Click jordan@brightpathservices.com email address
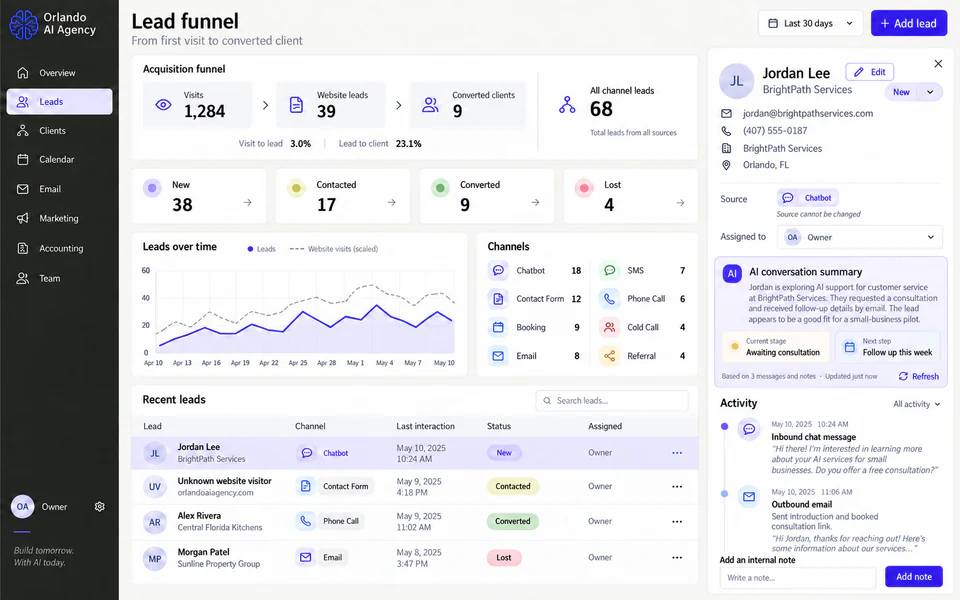 [808, 113]
